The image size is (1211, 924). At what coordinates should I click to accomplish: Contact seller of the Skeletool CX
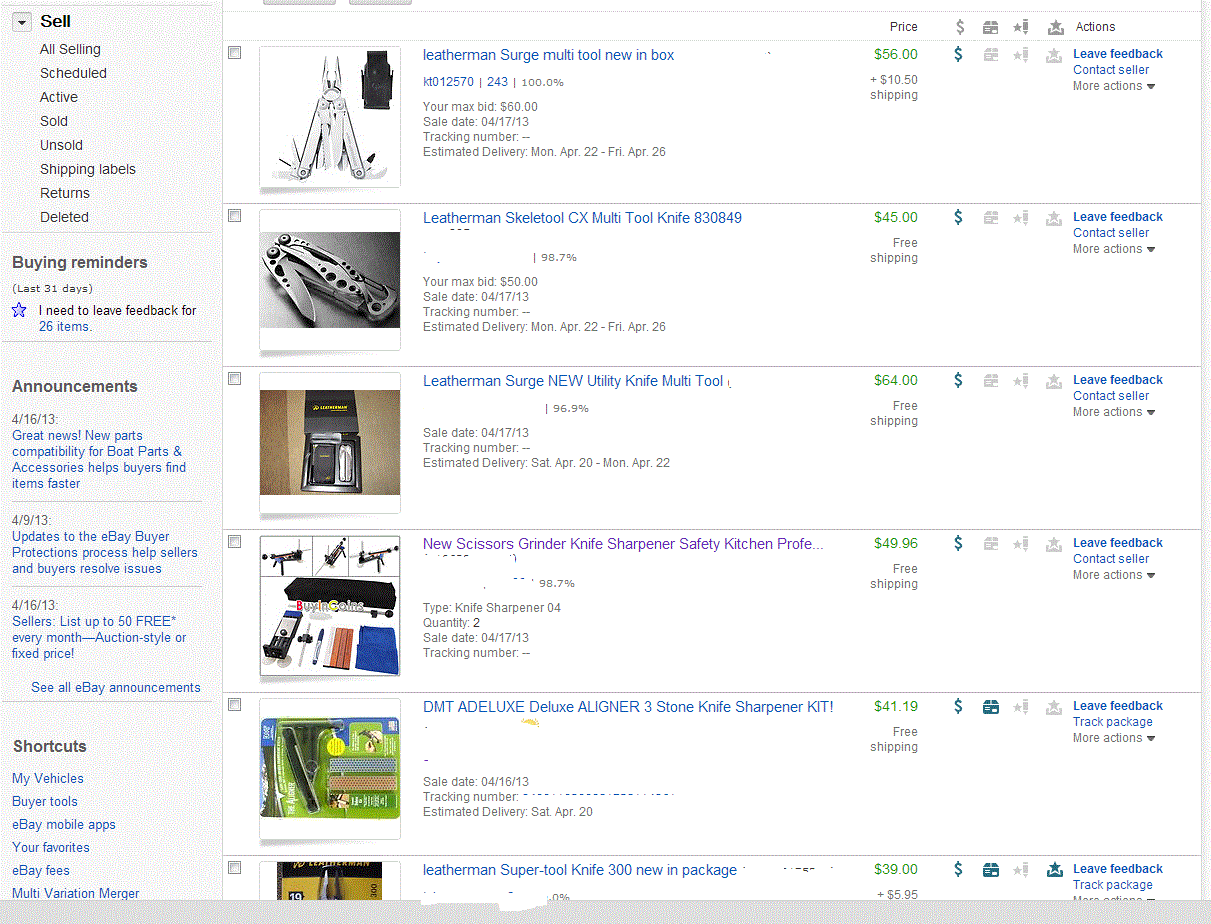coord(1111,233)
